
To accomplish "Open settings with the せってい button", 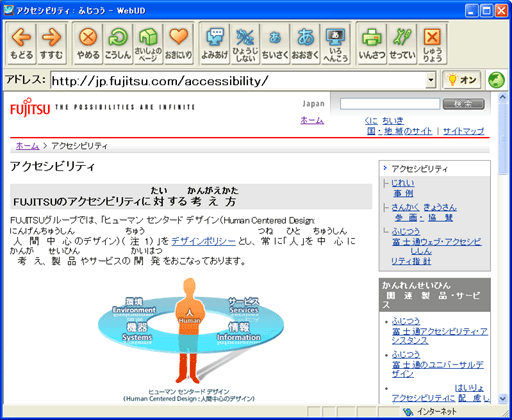I will 402,44.
